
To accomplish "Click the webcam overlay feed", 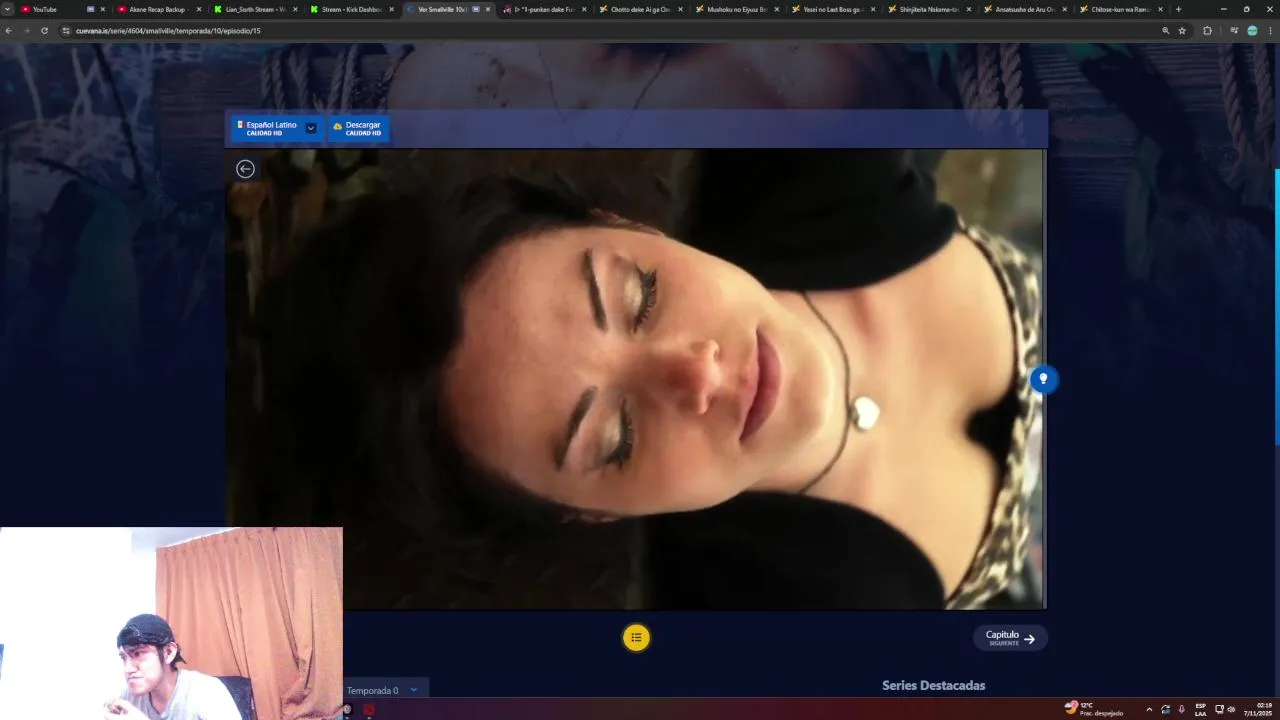I will click(171, 624).
